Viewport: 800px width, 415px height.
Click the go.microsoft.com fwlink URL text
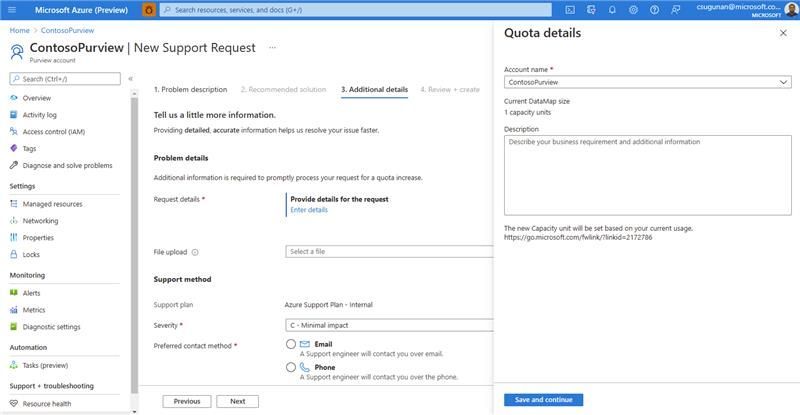tap(578, 237)
